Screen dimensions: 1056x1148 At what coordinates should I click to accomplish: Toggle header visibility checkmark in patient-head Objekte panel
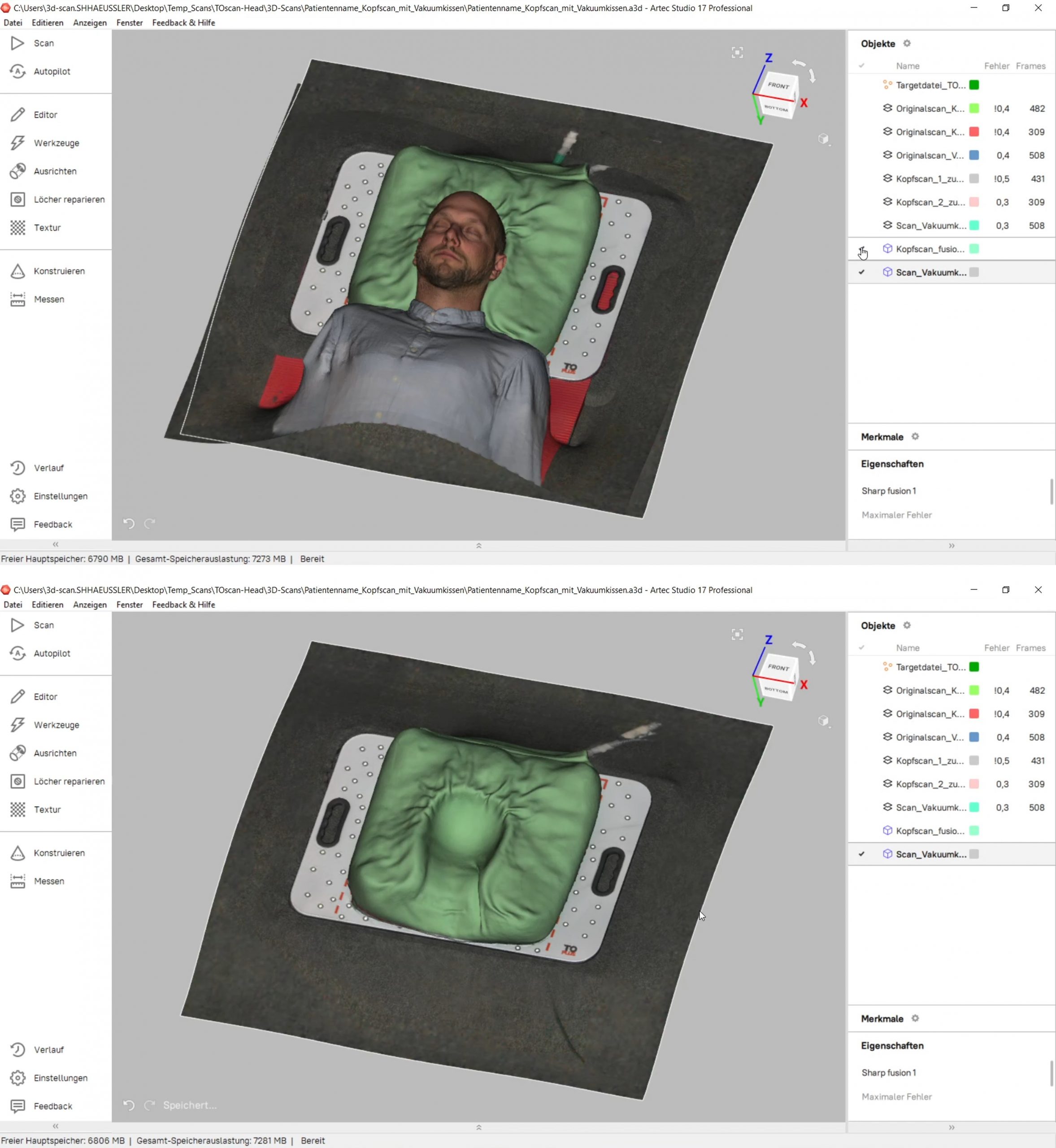click(x=862, y=66)
